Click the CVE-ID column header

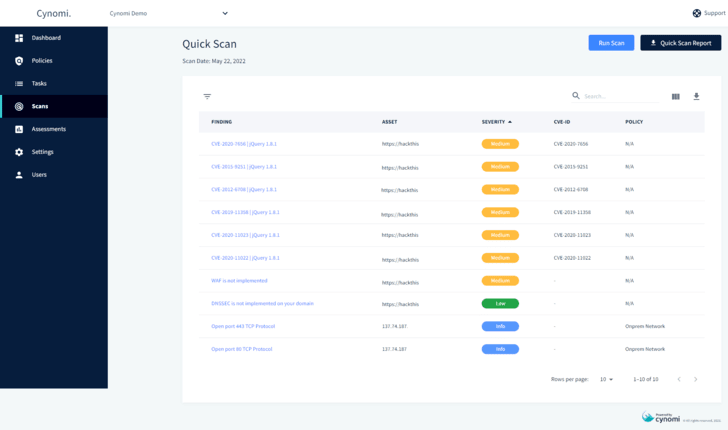pyautogui.click(x=562, y=122)
